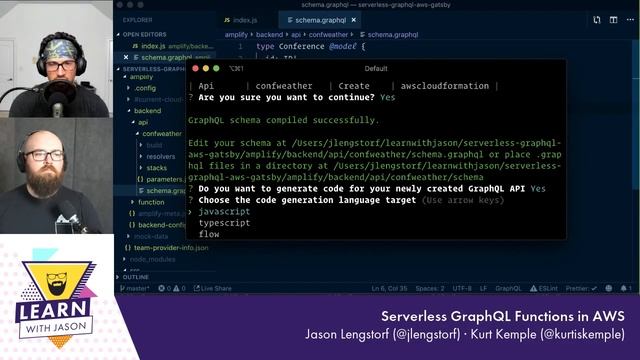The height and width of the screenshot is (360, 640).
Task: Collapse the amplify folder
Action: pos(141,77)
